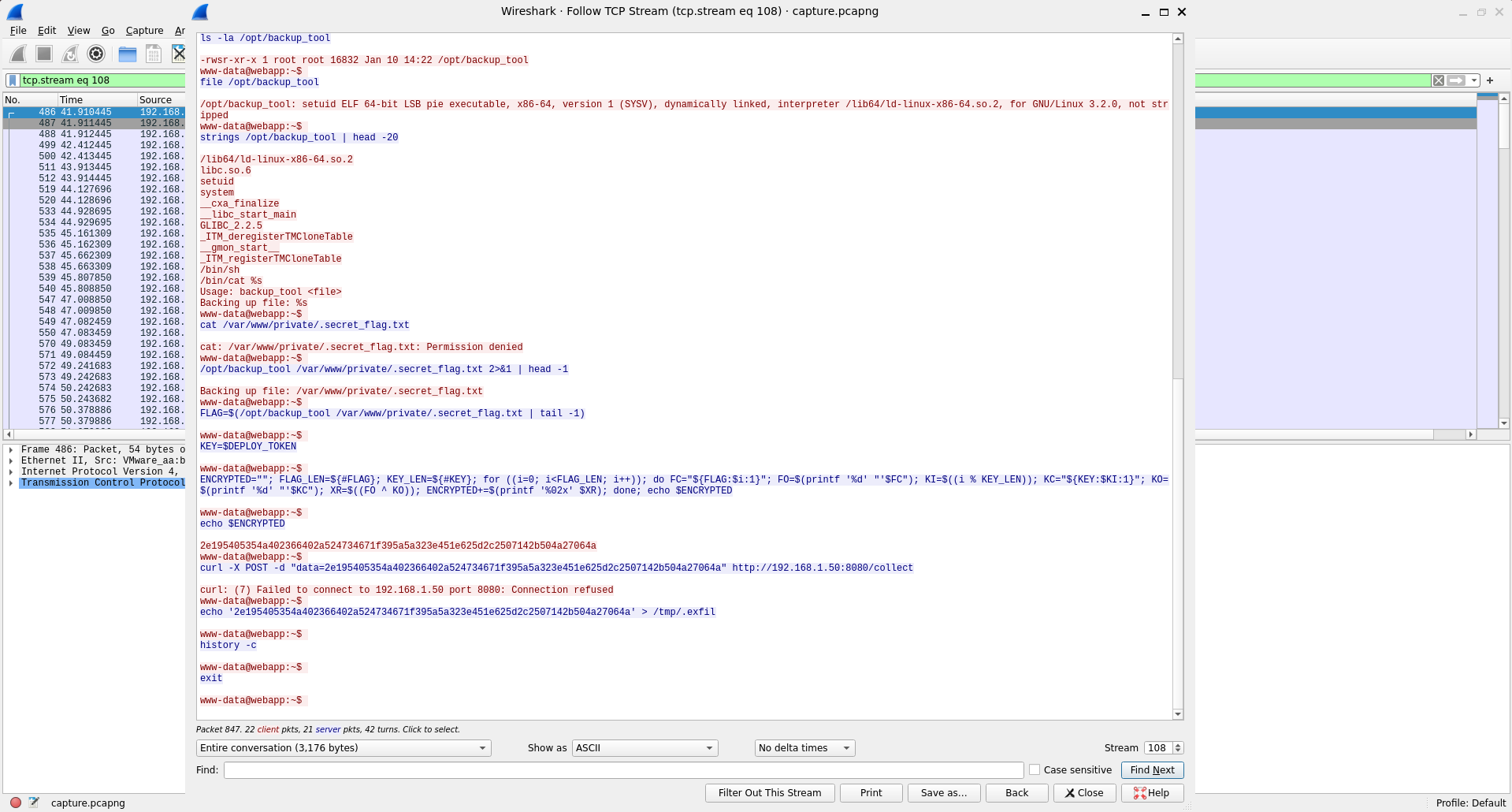Screen dimensions: 1512x812
Task: Apply the display filter using the arrow icon
Action: (x=1456, y=80)
